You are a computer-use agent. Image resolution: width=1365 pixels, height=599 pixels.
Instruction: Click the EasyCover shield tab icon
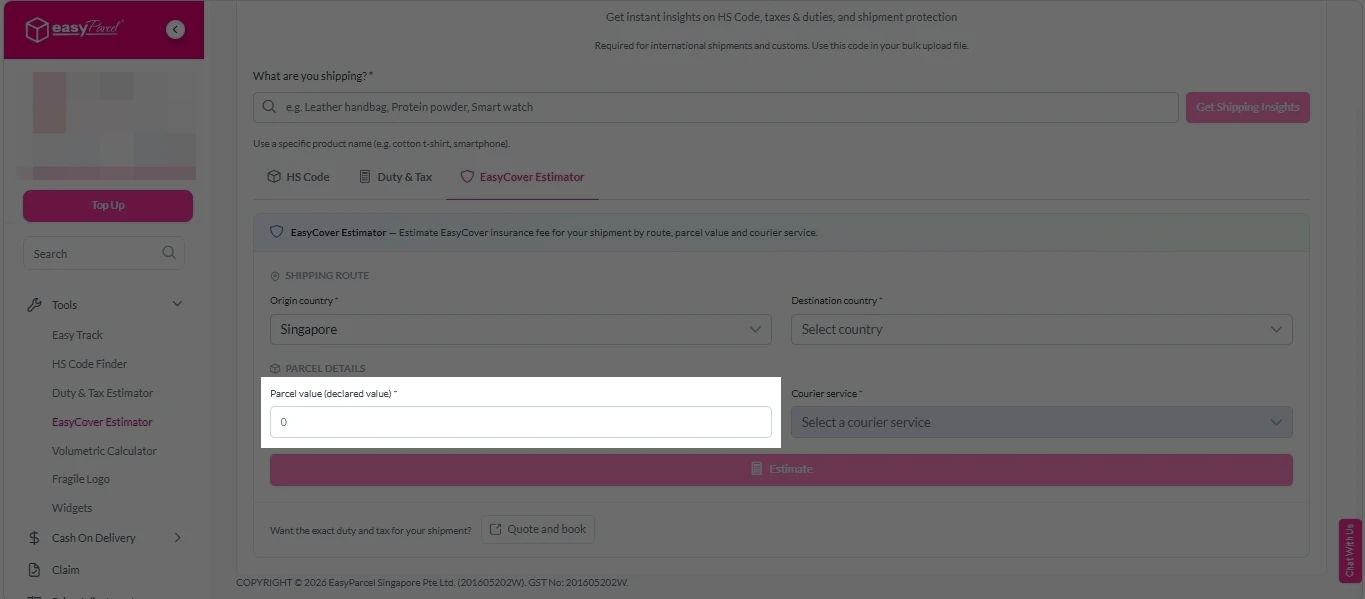tap(466, 177)
